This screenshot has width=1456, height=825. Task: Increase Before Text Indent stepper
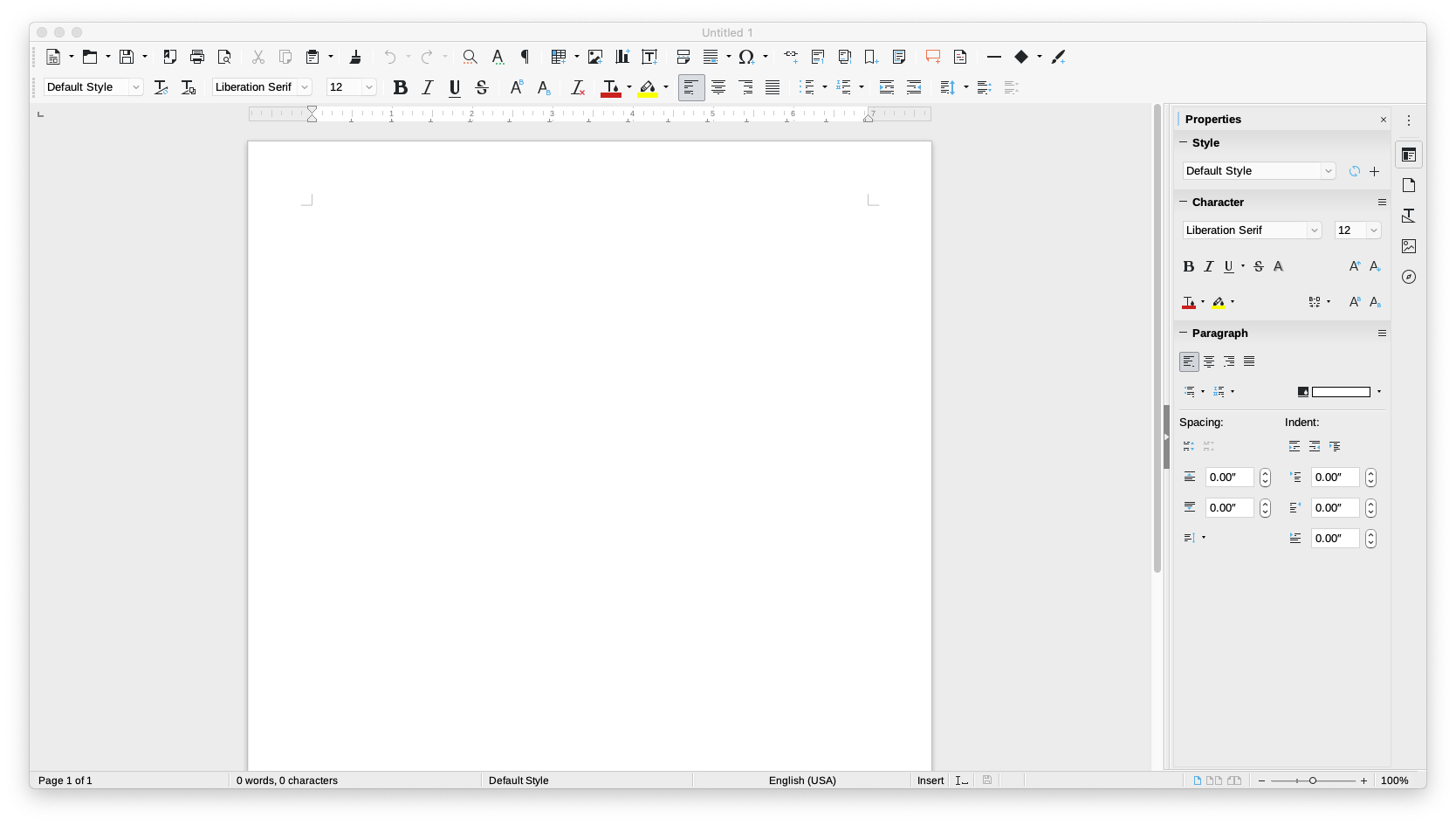1370,473
